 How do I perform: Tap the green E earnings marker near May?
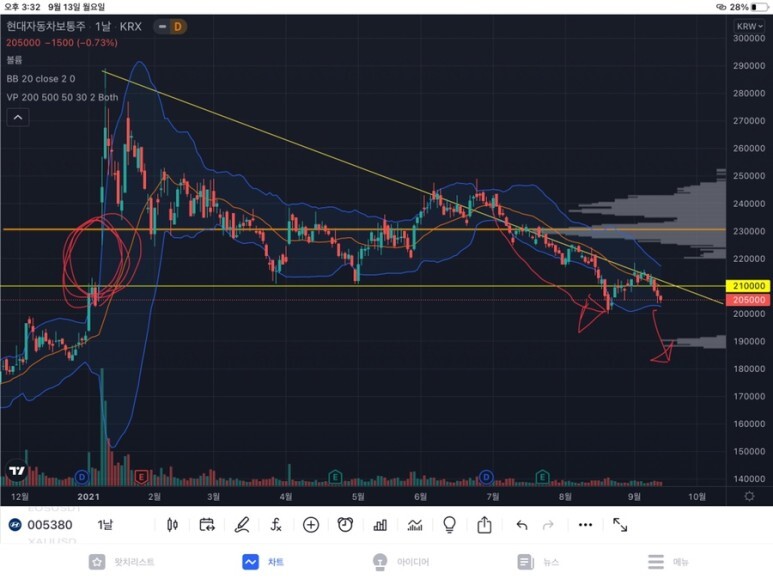[335, 477]
